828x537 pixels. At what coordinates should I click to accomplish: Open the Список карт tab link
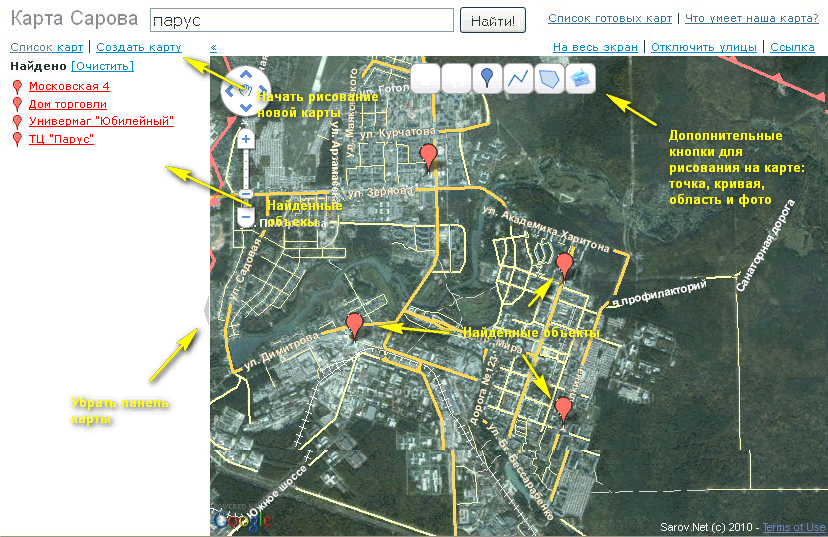point(46,47)
